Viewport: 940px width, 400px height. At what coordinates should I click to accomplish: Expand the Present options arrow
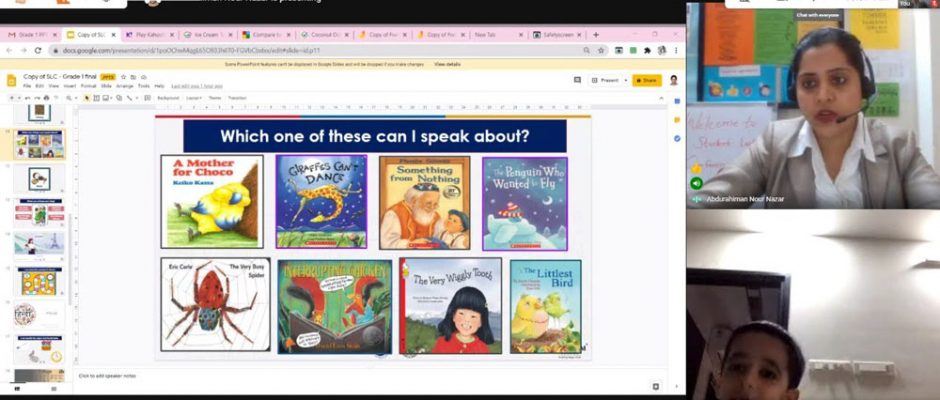pos(625,80)
